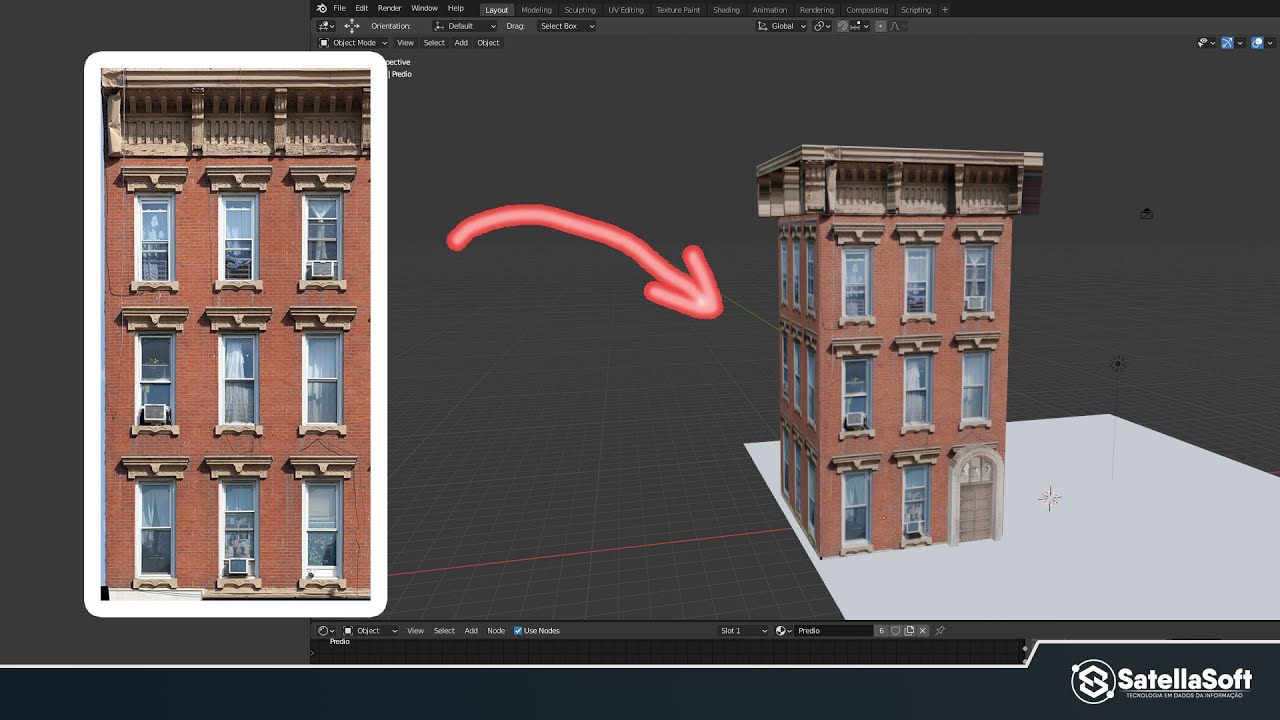Viewport: 1280px width, 720px height.
Task: Open the viewport editor type icon
Action: (x=324, y=43)
